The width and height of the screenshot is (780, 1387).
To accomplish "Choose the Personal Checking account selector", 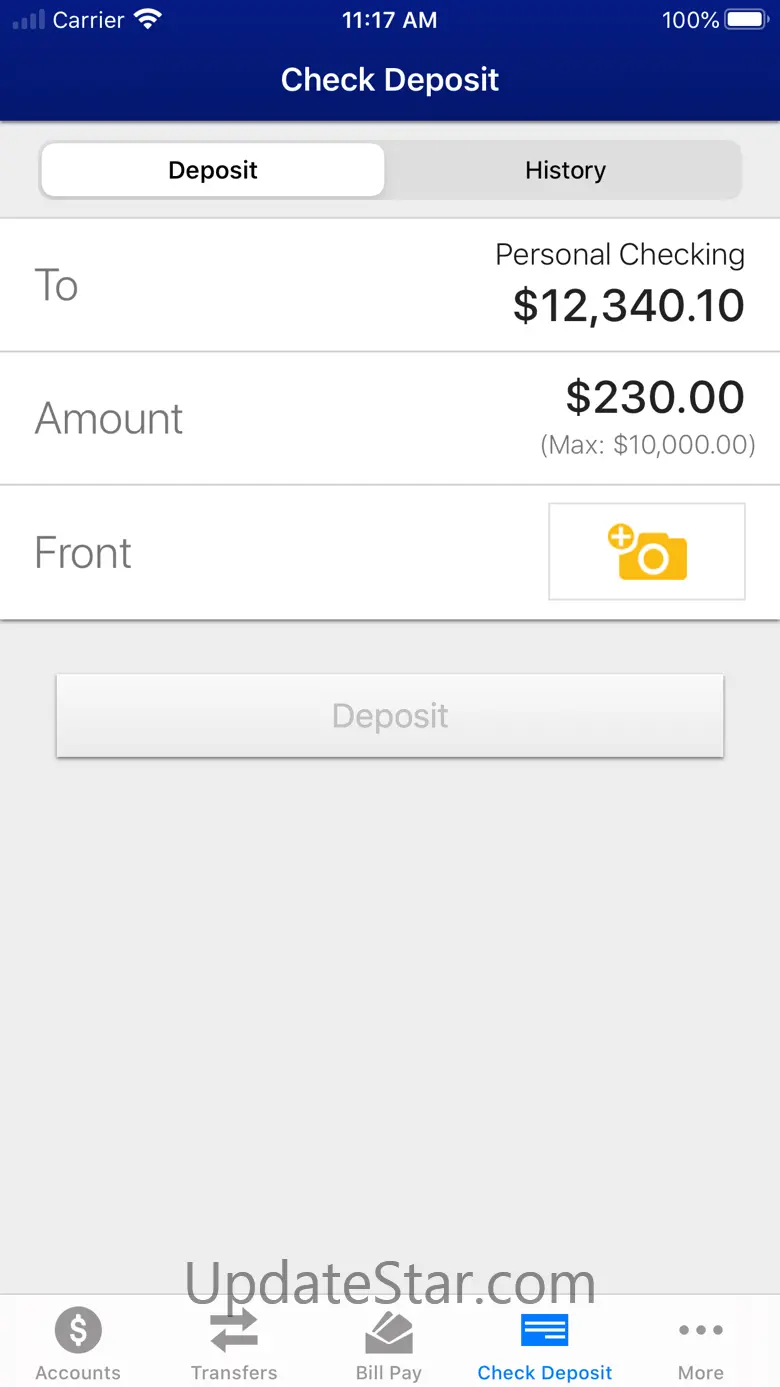I will [x=619, y=255].
